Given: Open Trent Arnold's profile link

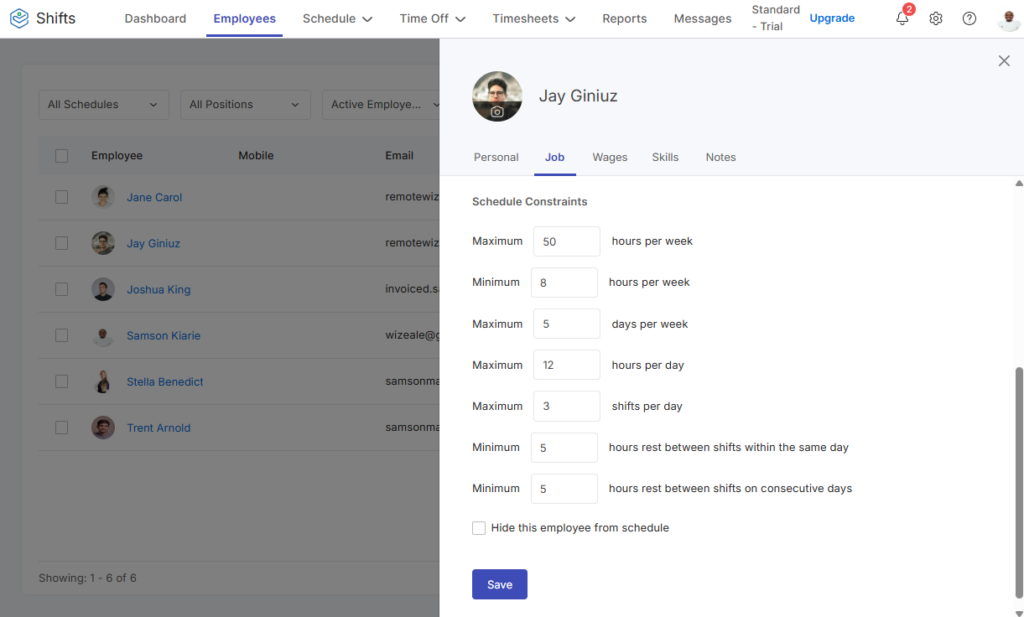Looking at the screenshot, I should [x=159, y=428].
